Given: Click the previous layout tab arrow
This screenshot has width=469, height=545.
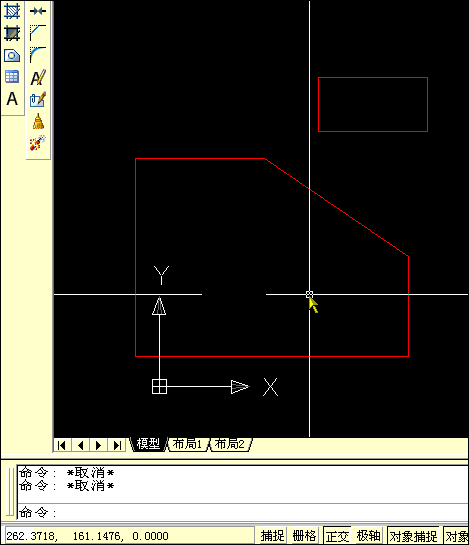Looking at the screenshot, I should (80, 445).
